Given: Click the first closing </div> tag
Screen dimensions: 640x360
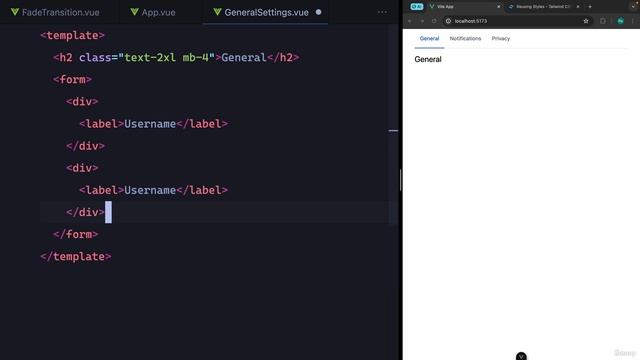Looking at the screenshot, I should click(85, 146).
